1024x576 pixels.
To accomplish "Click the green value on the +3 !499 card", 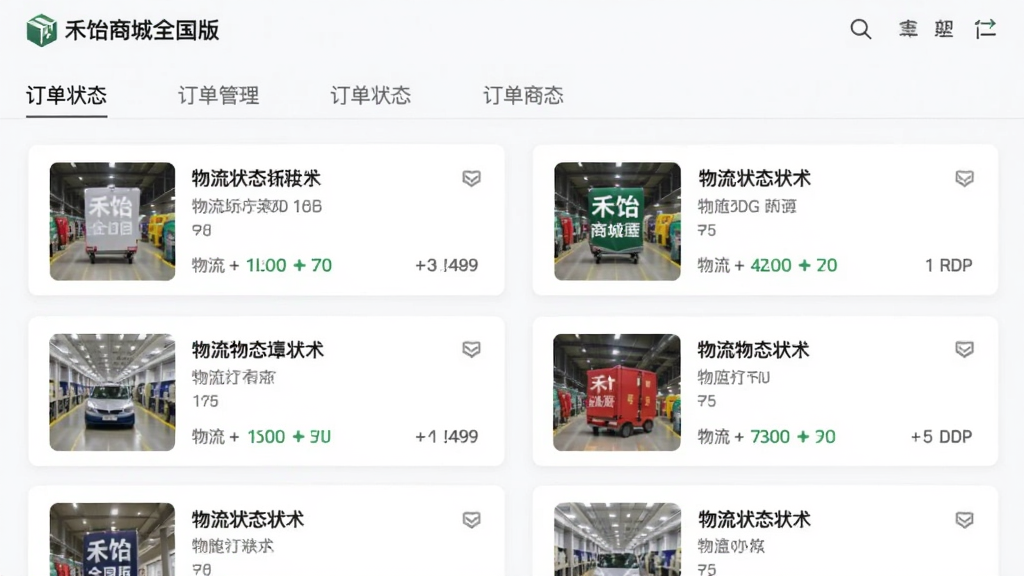I will [x=289, y=265].
